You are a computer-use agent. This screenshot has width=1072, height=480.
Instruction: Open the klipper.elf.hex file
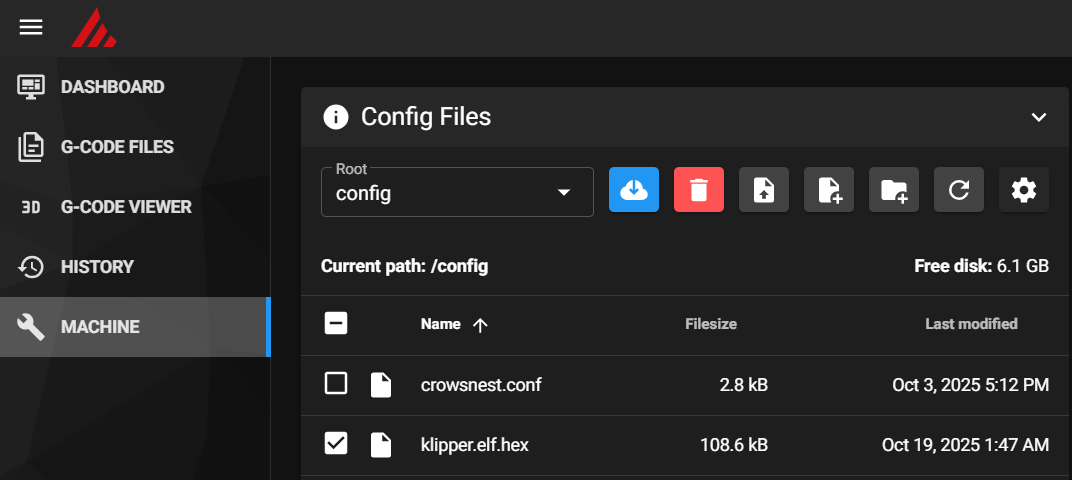[475, 445]
